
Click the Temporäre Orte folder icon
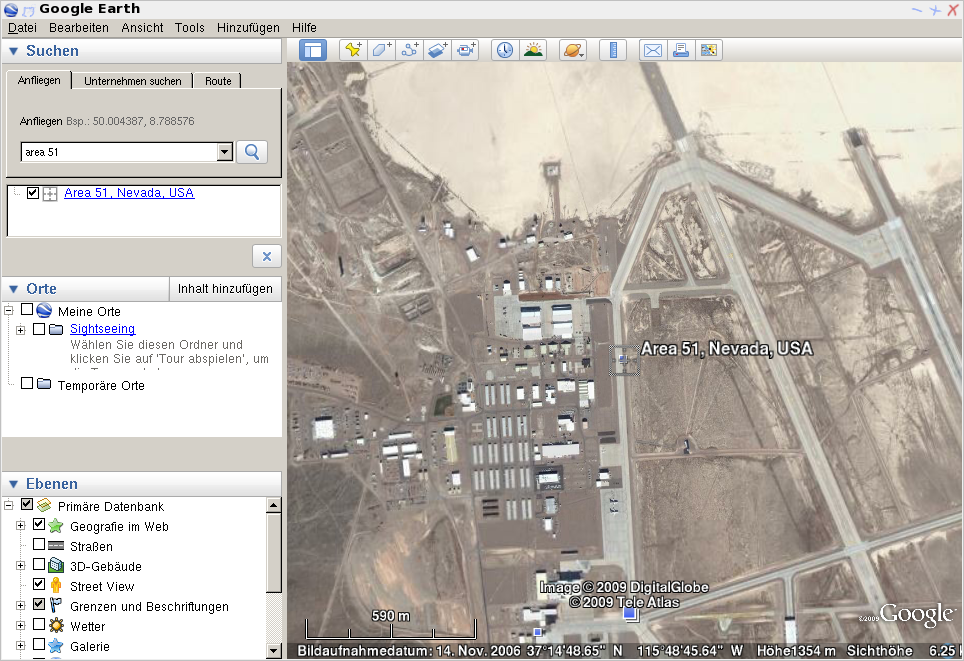click(x=44, y=384)
